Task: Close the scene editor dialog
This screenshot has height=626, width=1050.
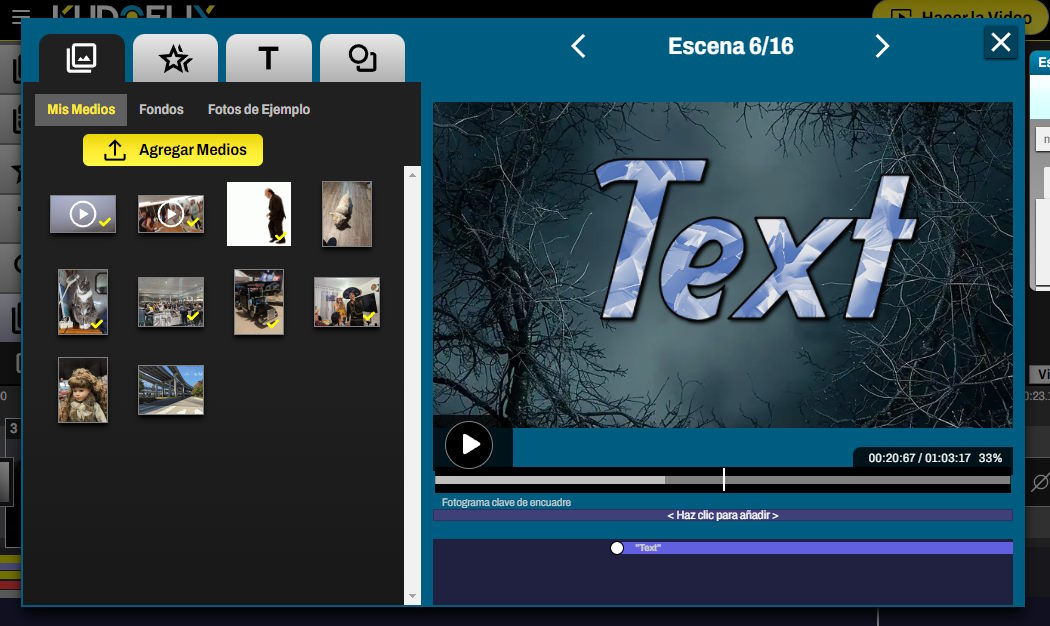Action: pyautogui.click(x=1001, y=42)
